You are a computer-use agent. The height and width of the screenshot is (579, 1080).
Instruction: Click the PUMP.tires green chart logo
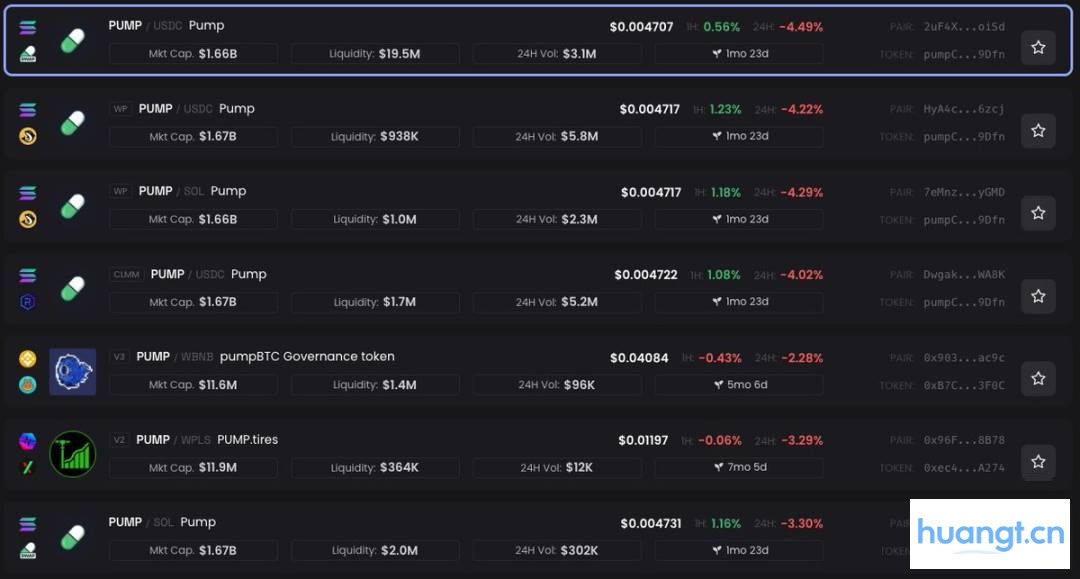(x=72, y=454)
